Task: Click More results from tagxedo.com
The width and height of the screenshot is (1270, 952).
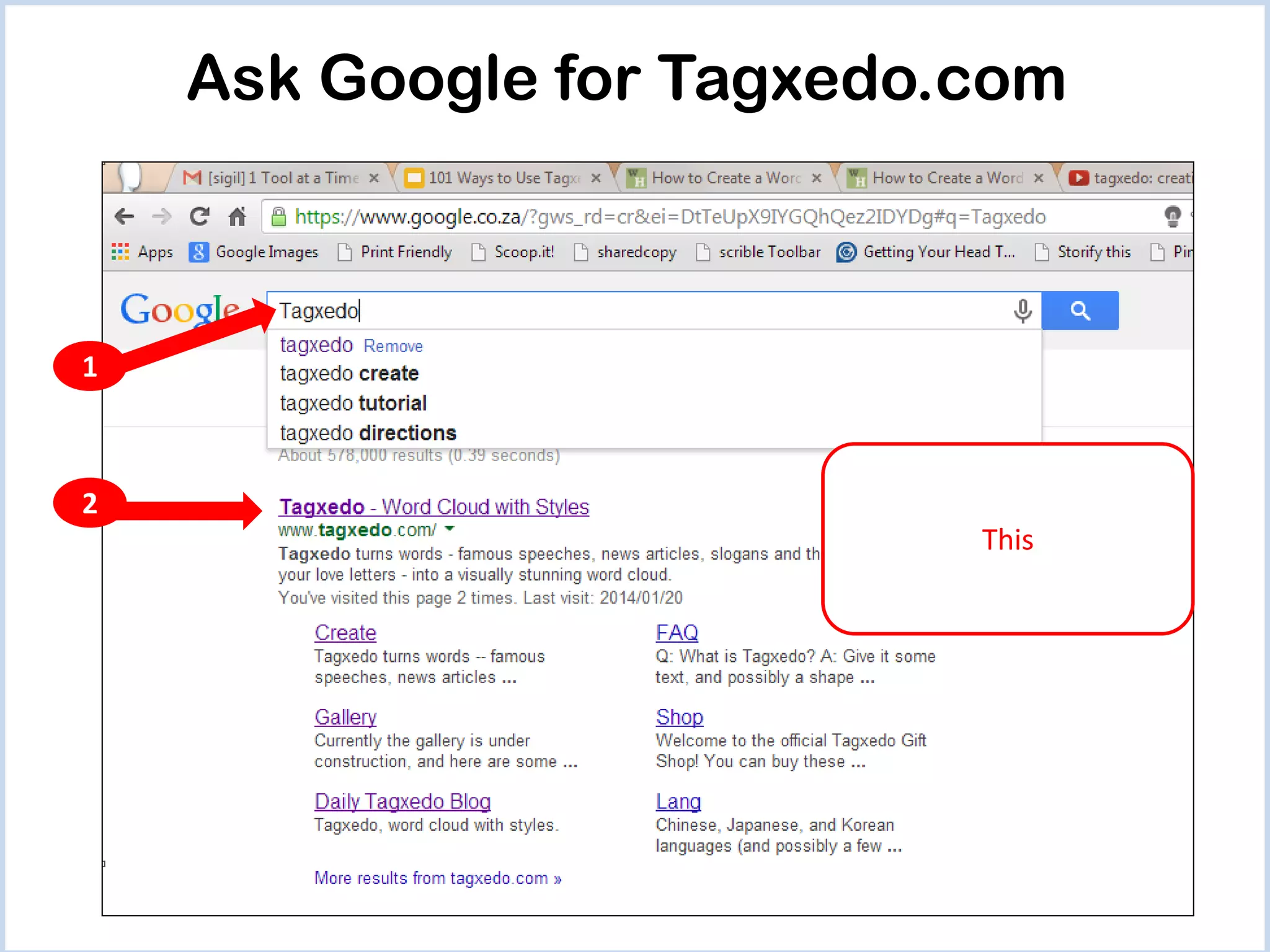Action: pos(438,878)
